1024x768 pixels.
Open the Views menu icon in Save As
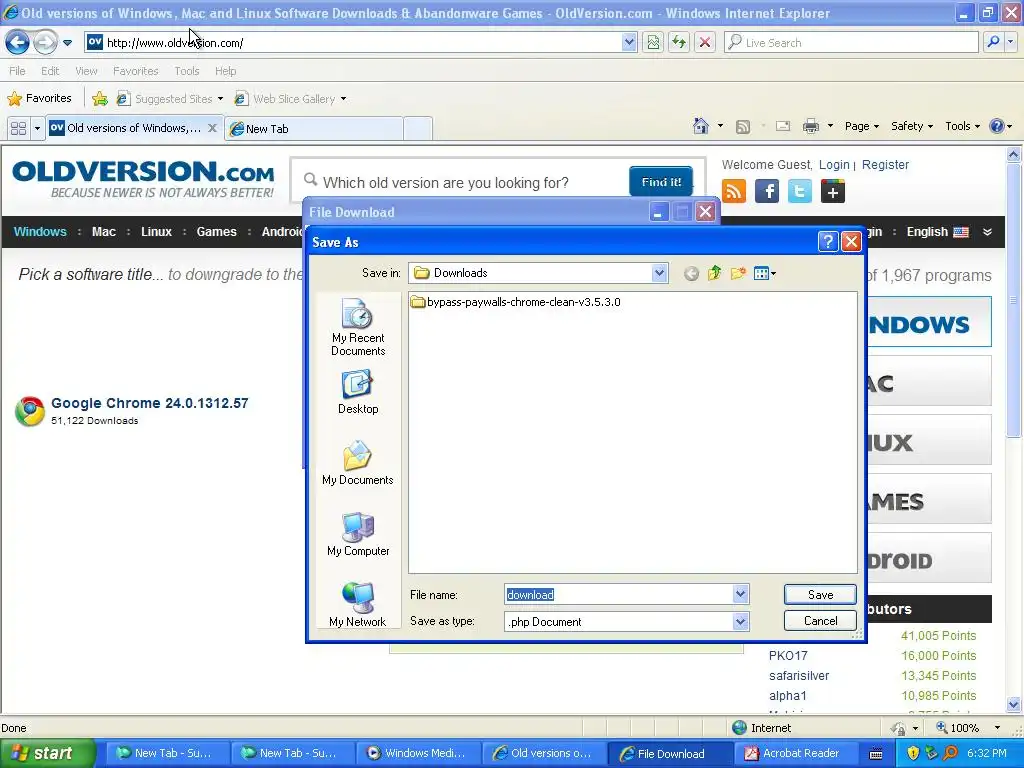coord(765,273)
